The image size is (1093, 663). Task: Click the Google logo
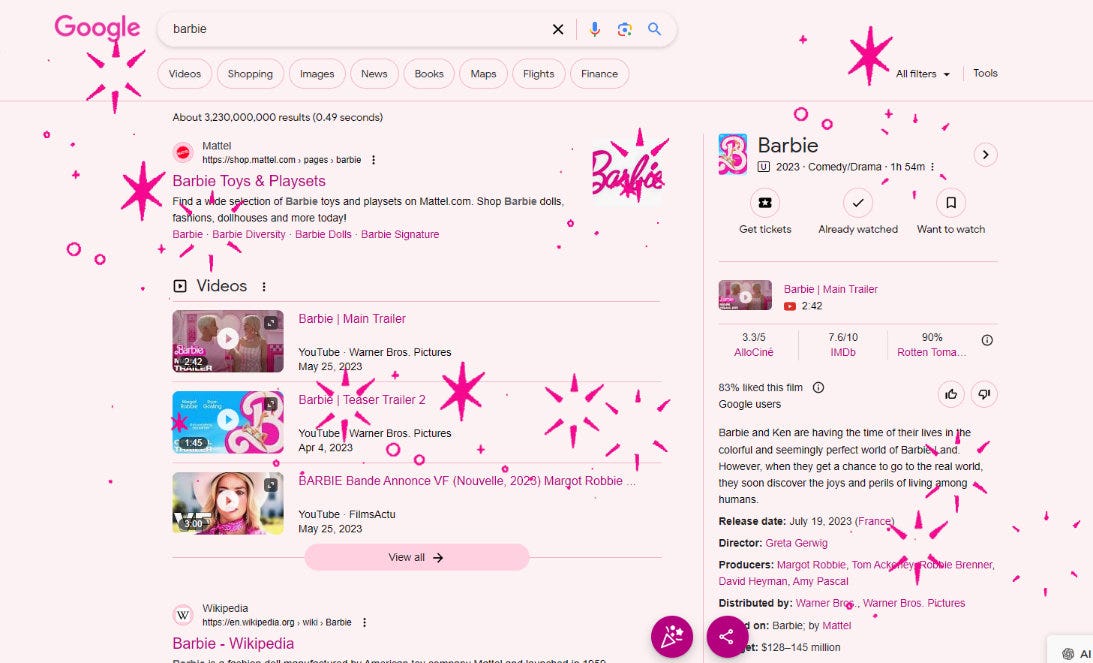[97, 28]
